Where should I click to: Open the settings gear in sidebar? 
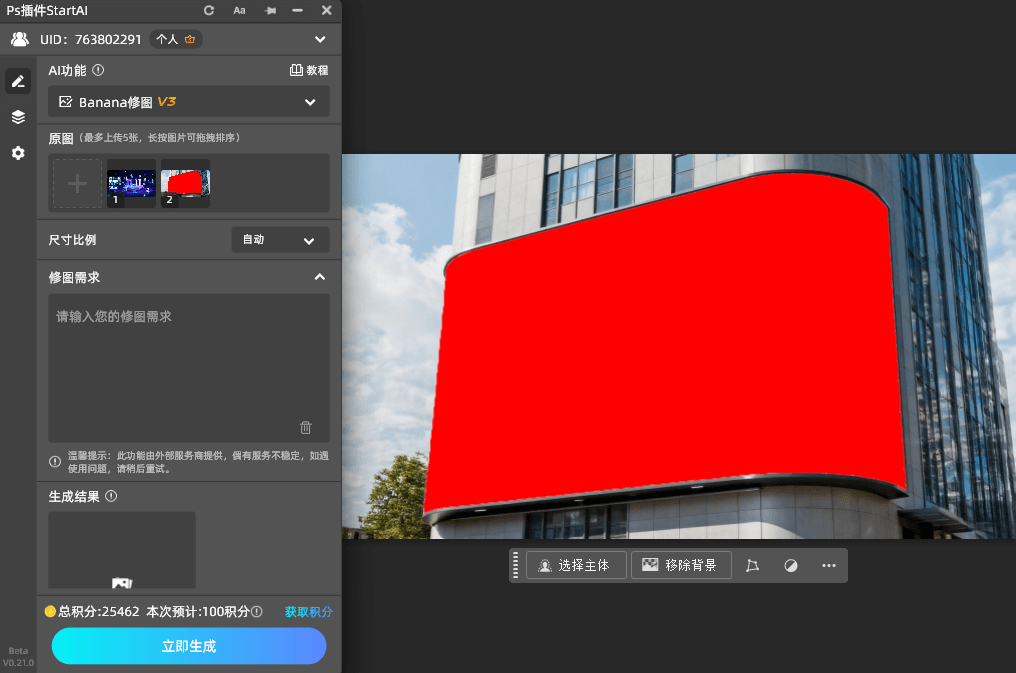pyautogui.click(x=18, y=153)
